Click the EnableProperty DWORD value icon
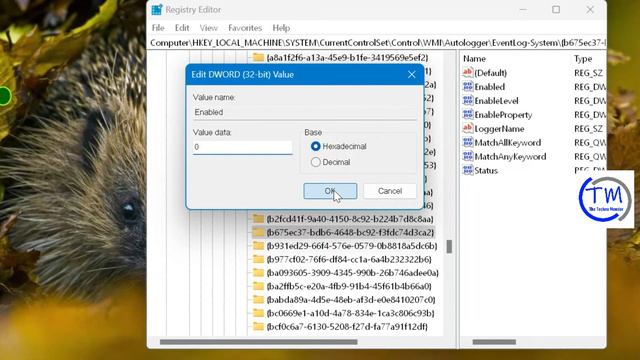This screenshot has height=360, width=640. tap(467, 115)
